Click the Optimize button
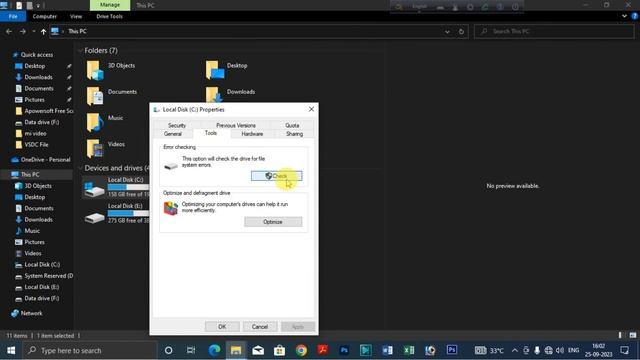The width and height of the screenshot is (640, 360). [x=273, y=222]
